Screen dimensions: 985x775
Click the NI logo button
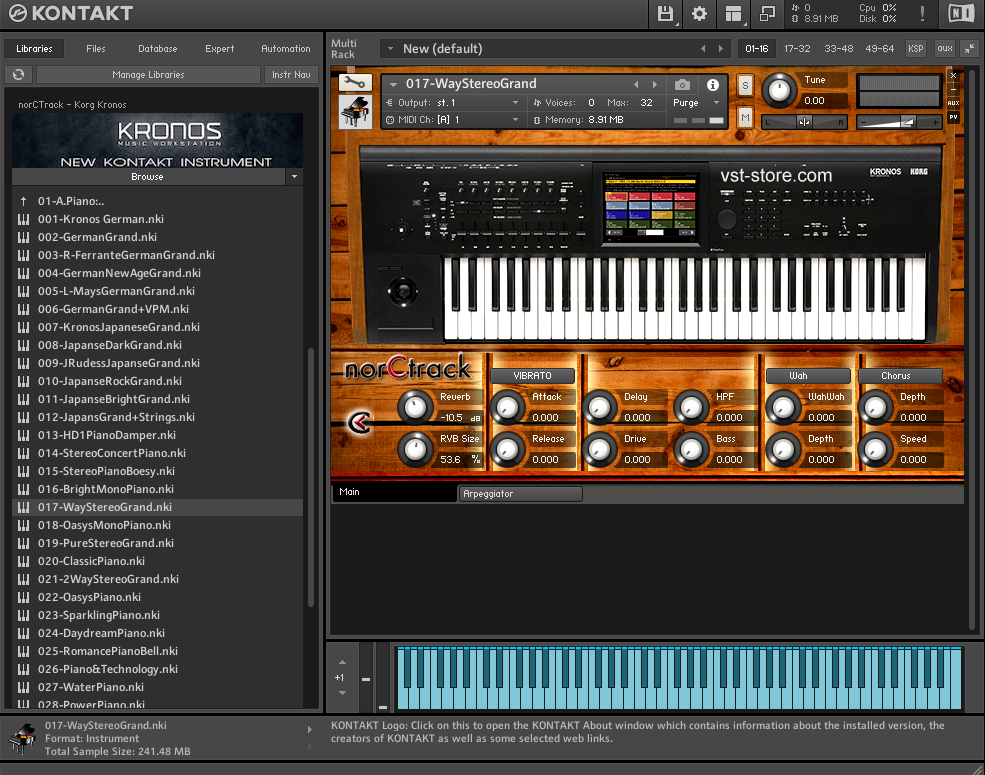click(961, 13)
